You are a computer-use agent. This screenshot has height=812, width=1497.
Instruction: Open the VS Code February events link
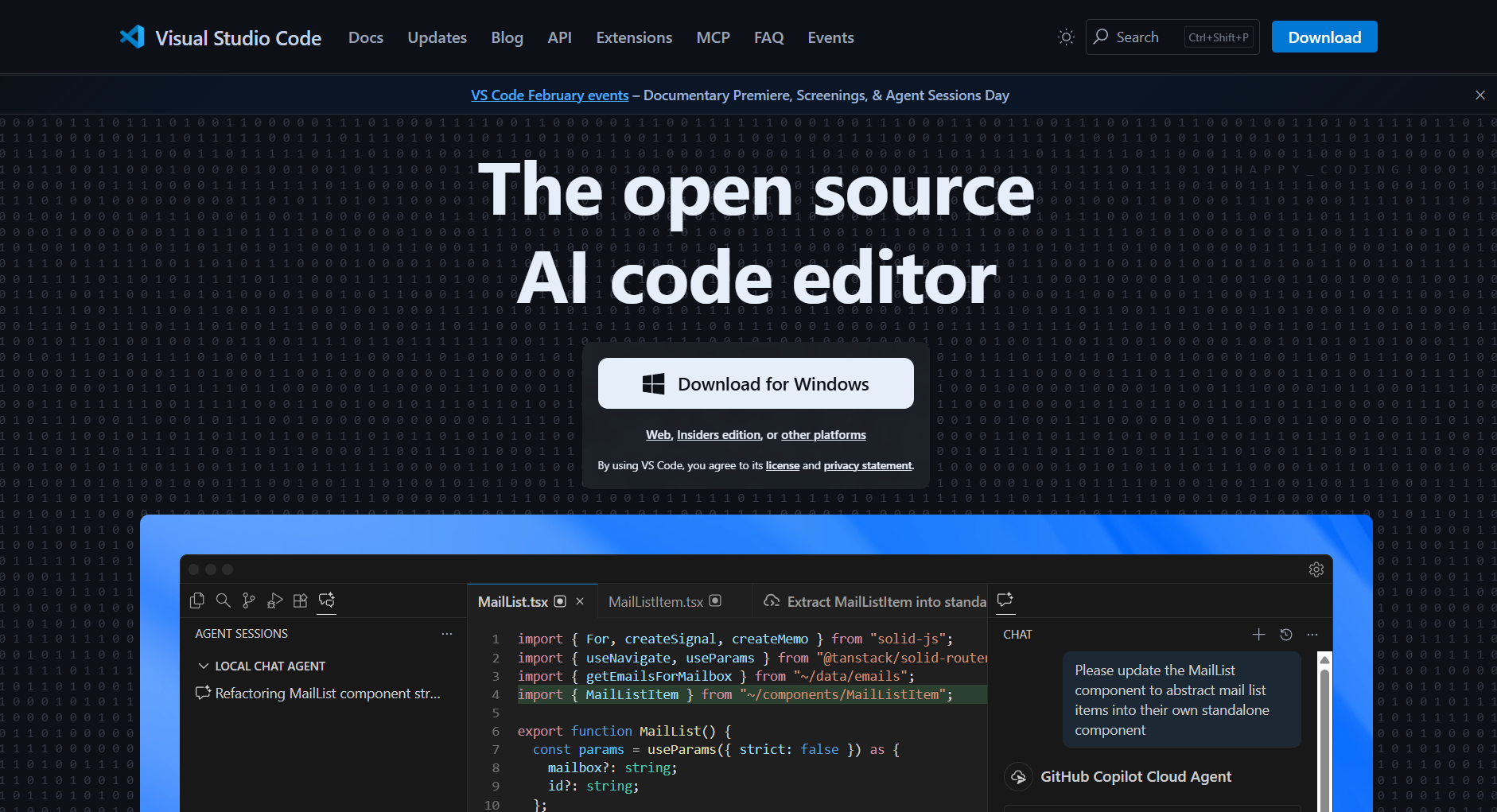click(550, 95)
